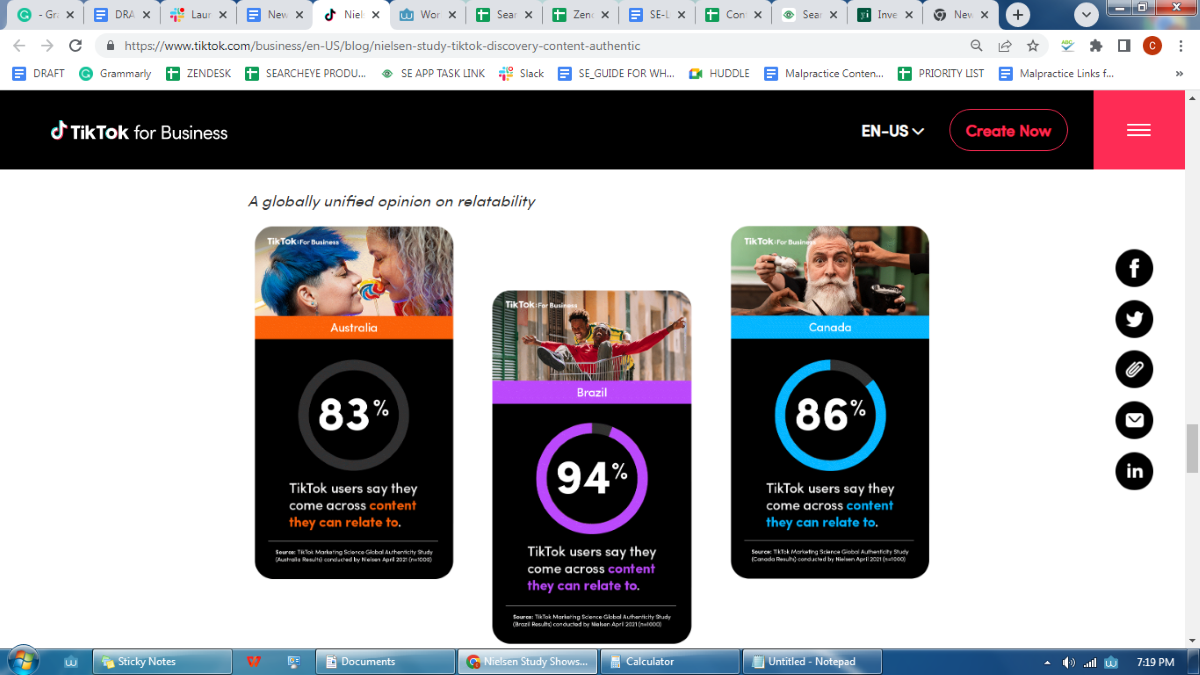
Task: Open the Grammarly bookmark
Action: tap(115, 73)
